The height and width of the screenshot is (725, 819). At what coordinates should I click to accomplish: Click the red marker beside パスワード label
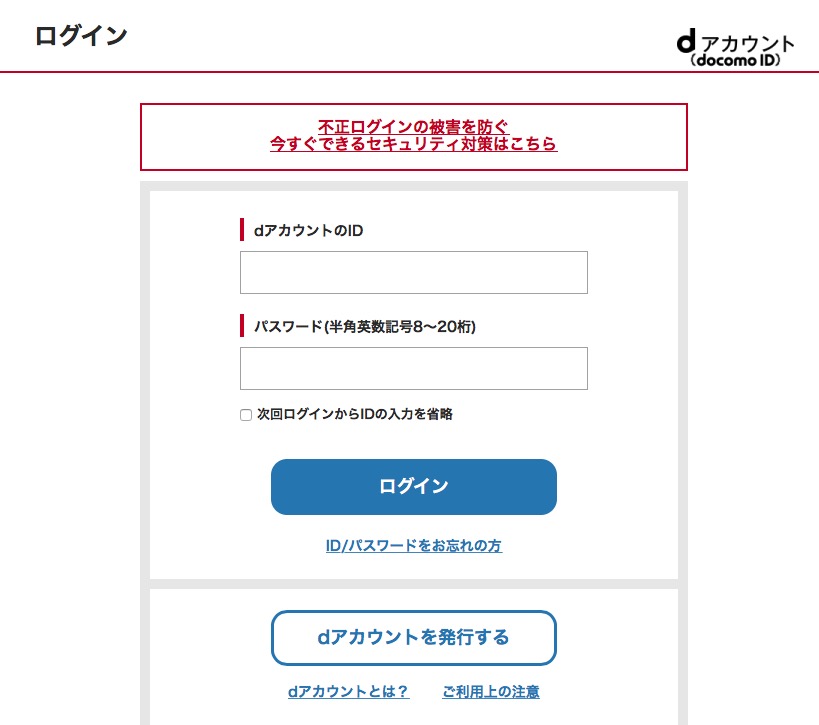(x=242, y=325)
